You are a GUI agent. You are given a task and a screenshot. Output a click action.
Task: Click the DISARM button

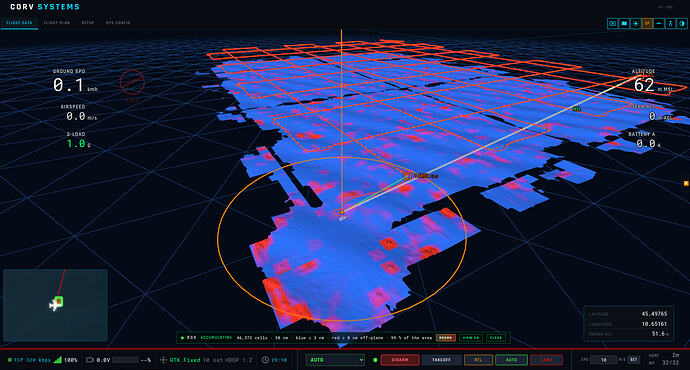click(400, 360)
